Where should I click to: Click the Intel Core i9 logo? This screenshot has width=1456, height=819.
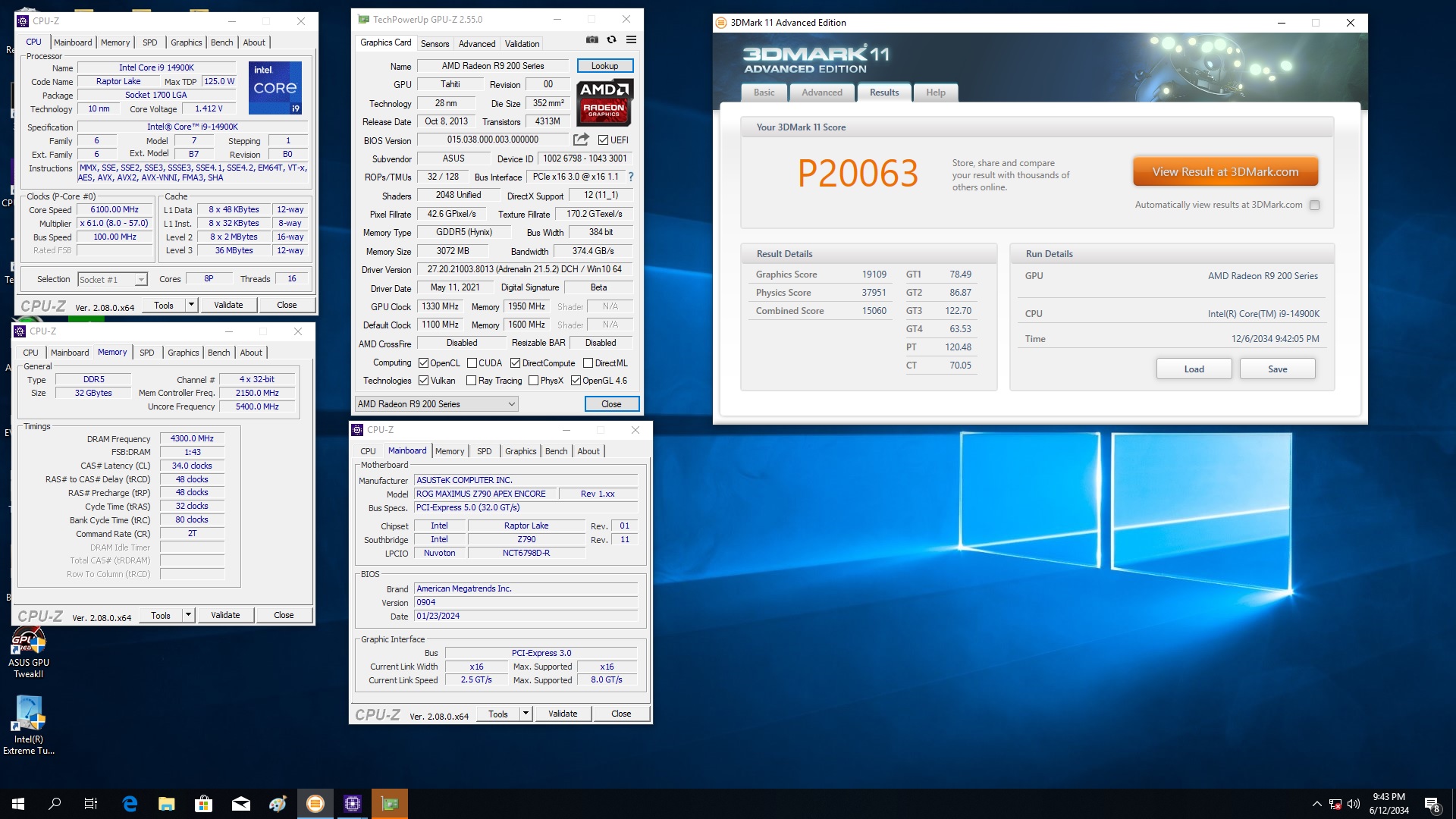(275, 88)
